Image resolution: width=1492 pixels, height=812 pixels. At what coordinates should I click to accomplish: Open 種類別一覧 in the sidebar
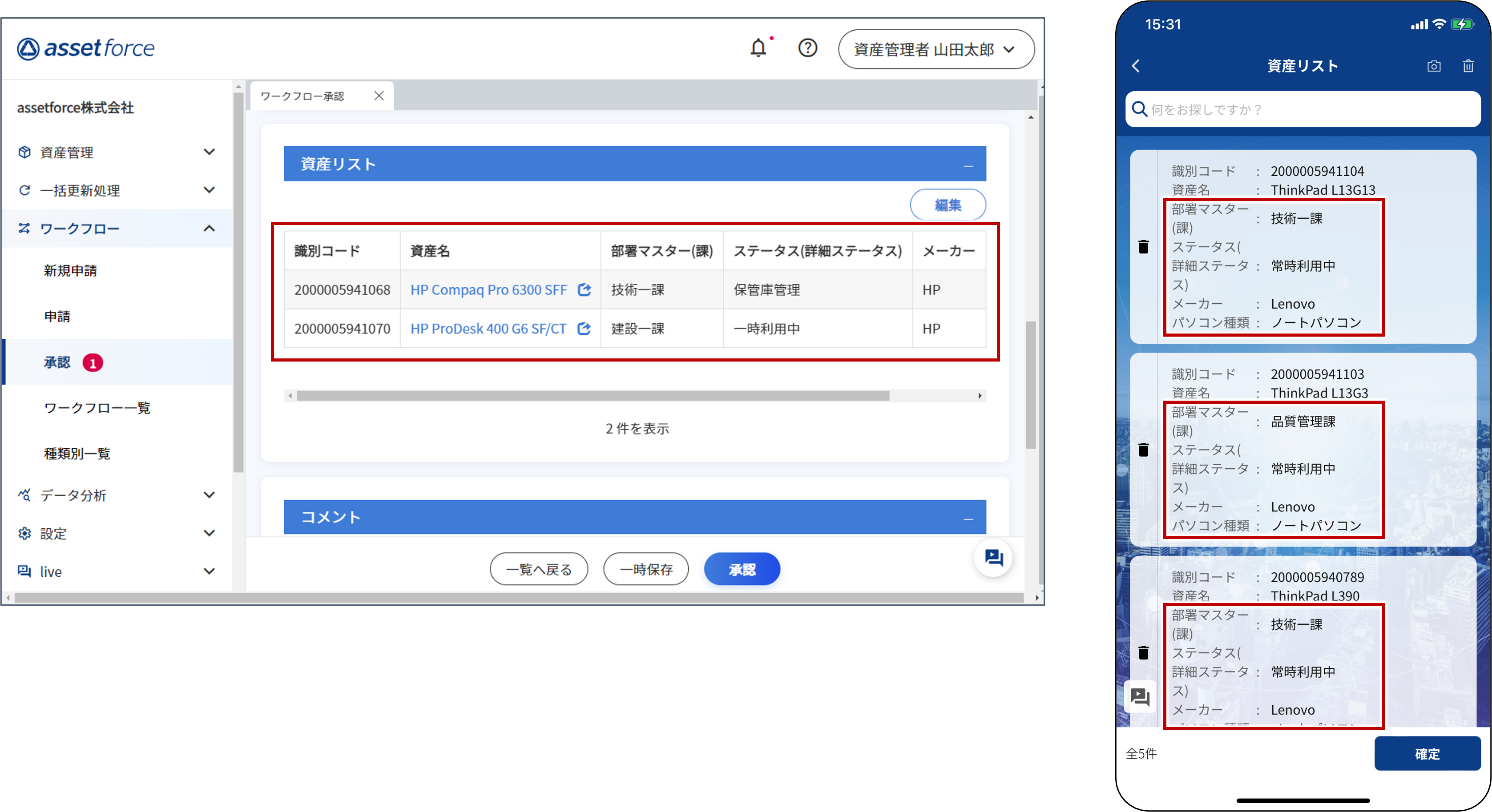coord(77,454)
